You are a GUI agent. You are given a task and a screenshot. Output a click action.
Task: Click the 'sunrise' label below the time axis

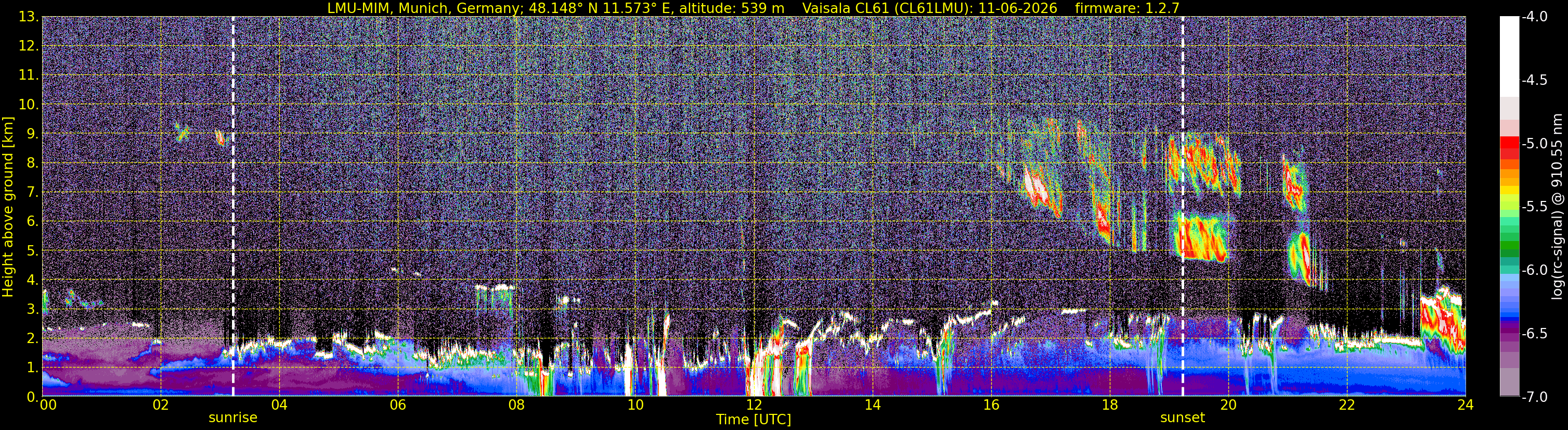coord(233,418)
